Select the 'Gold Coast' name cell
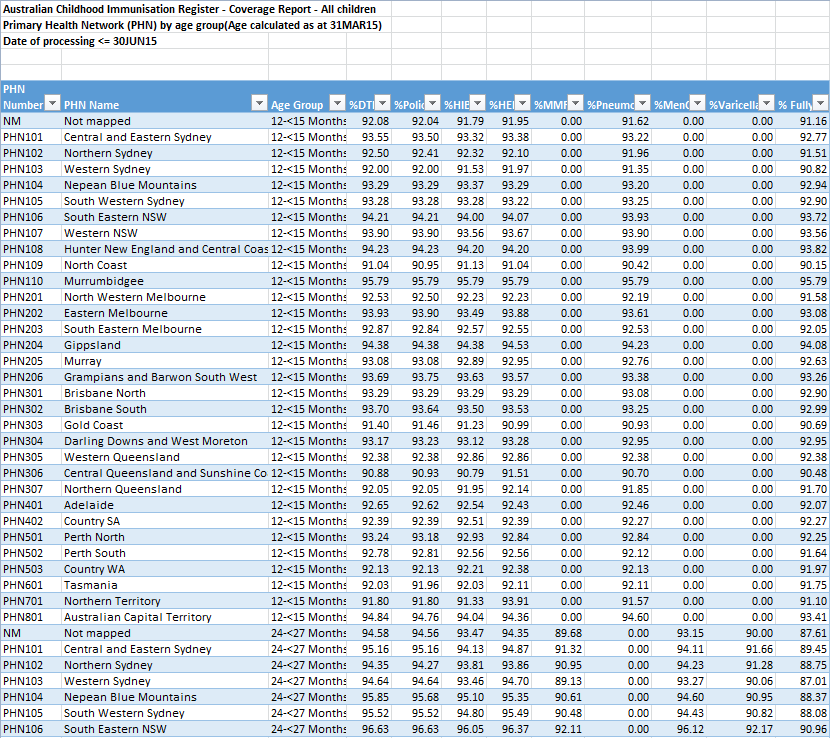 coord(165,425)
